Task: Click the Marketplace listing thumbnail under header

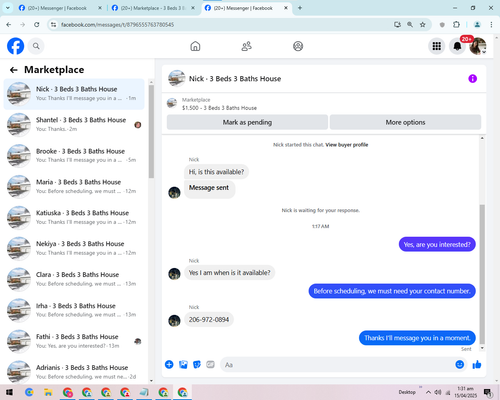Action: [172, 103]
